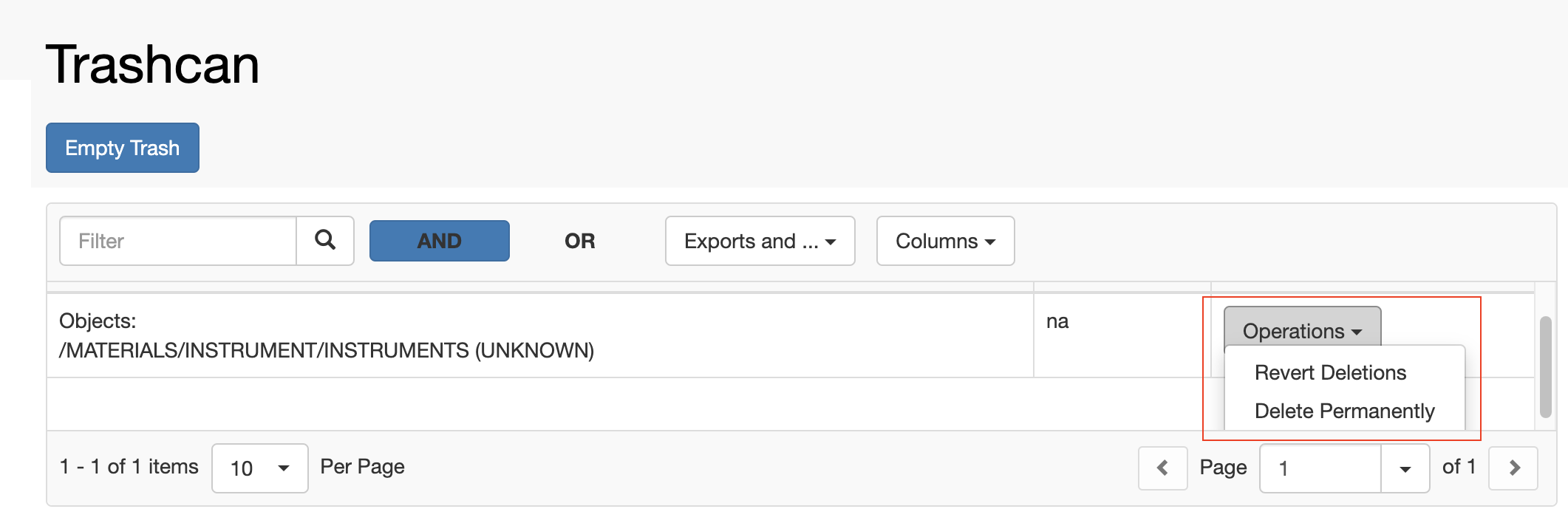The width and height of the screenshot is (1568, 523).
Task: Toggle the AND filter operator
Action: pyautogui.click(x=440, y=241)
